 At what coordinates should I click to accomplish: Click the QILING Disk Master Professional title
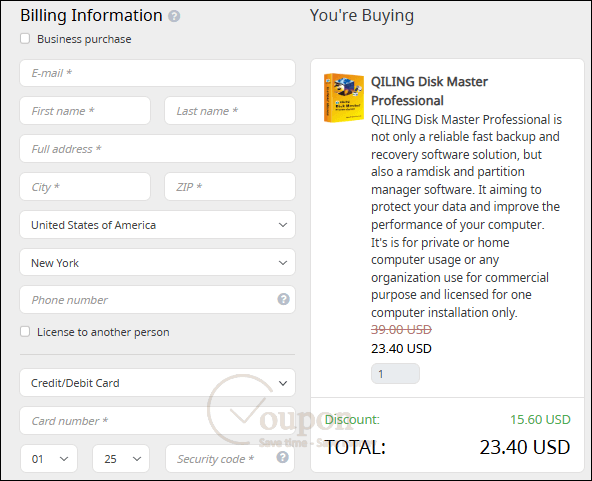429,91
